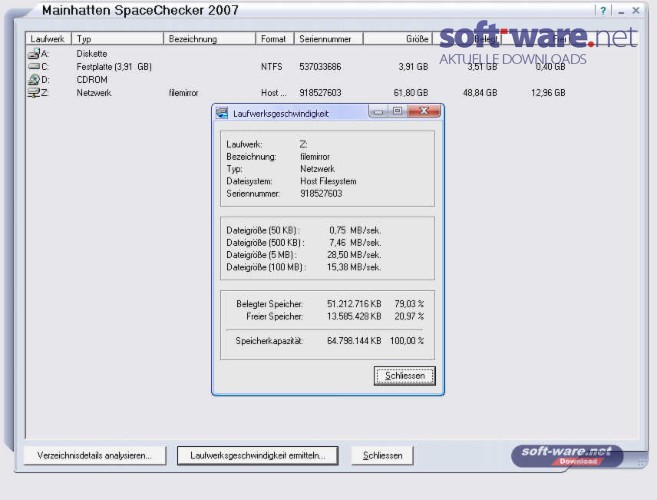657x500 pixels.
Task: Sort by the Format column header
Action: pos(275,39)
